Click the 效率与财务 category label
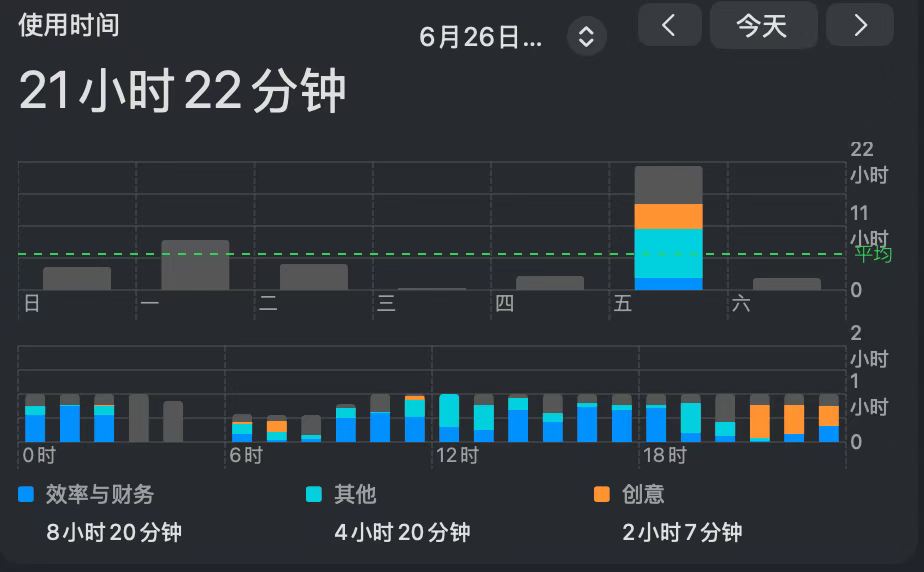924x572 pixels. tap(100, 494)
